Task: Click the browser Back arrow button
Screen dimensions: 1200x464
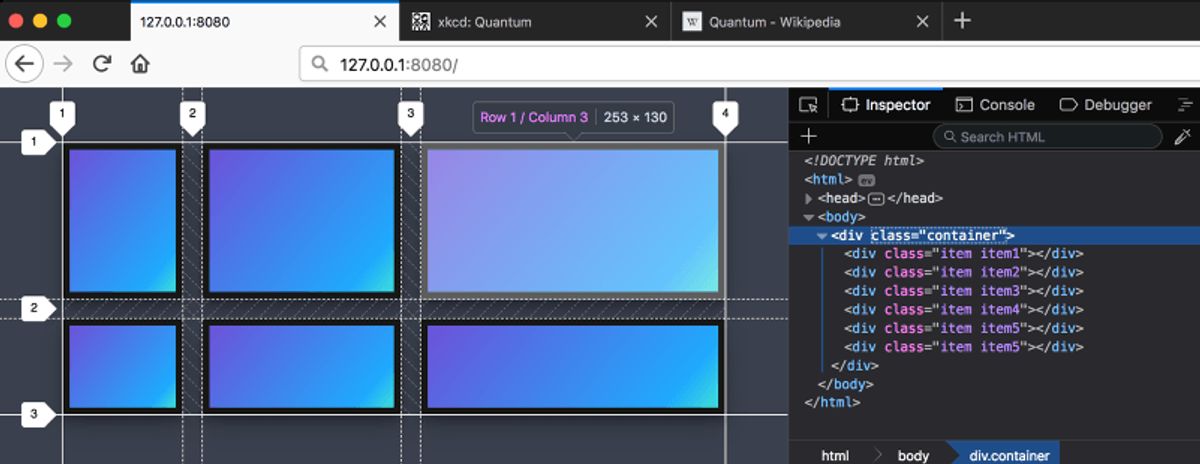Action: (x=24, y=64)
